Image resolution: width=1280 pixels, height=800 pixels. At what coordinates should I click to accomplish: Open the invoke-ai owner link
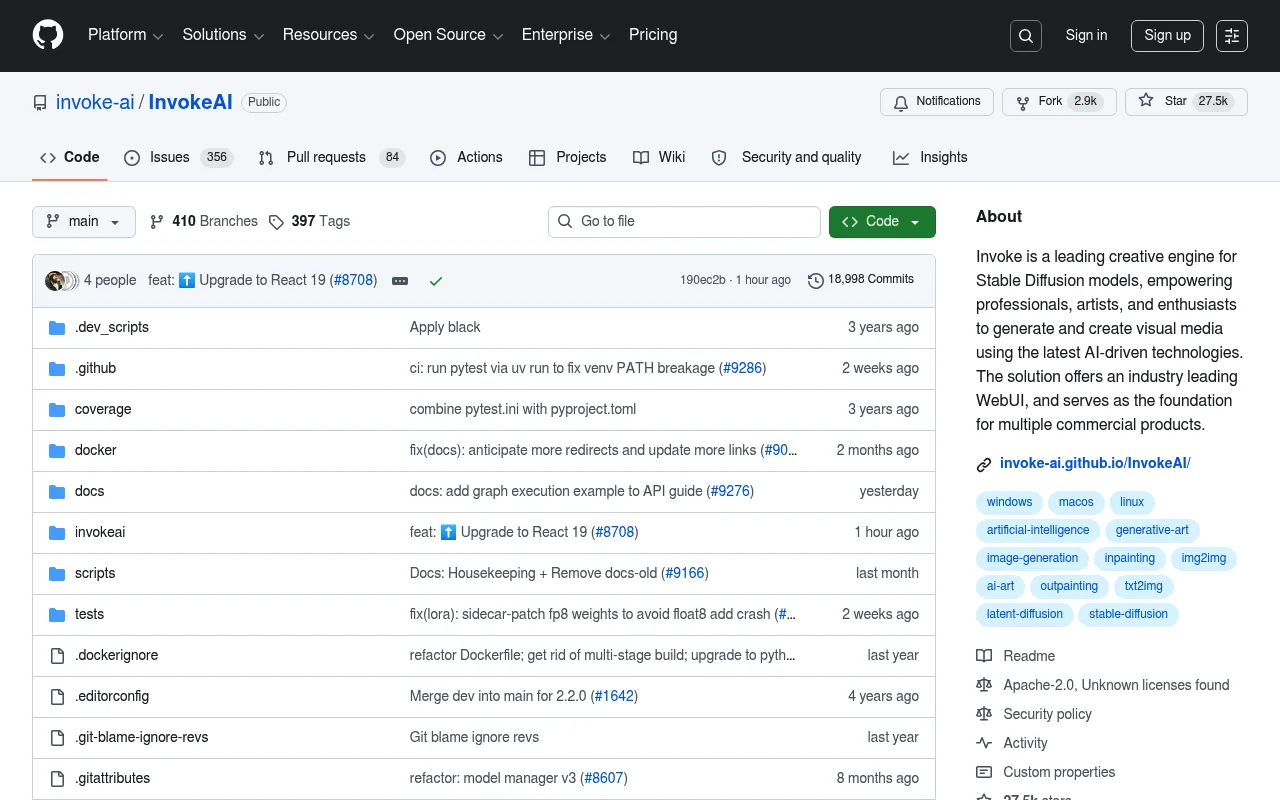pos(95,102)
